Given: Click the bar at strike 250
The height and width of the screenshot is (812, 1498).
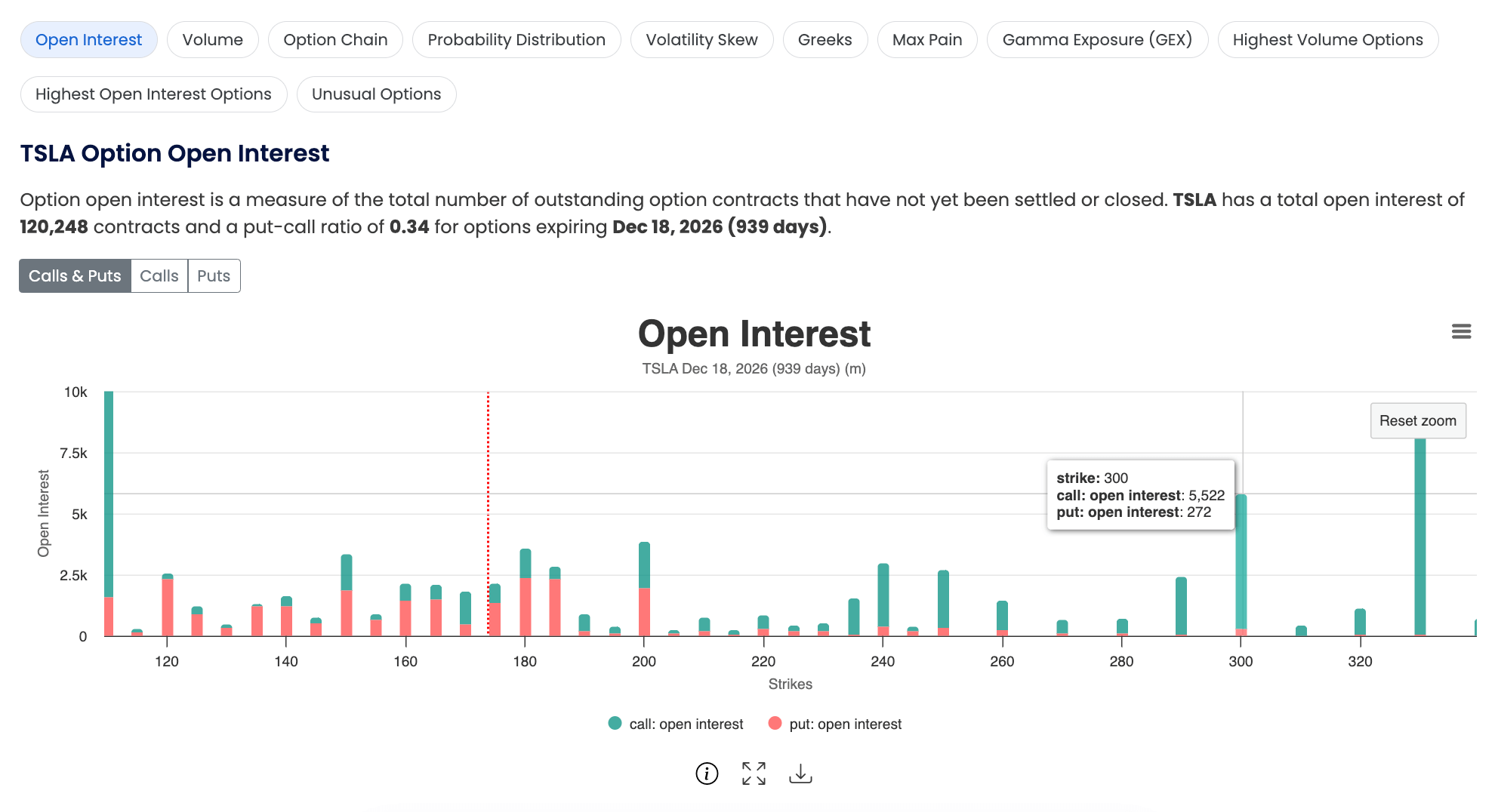Looking at the screenshot, I should pos(942,603).
